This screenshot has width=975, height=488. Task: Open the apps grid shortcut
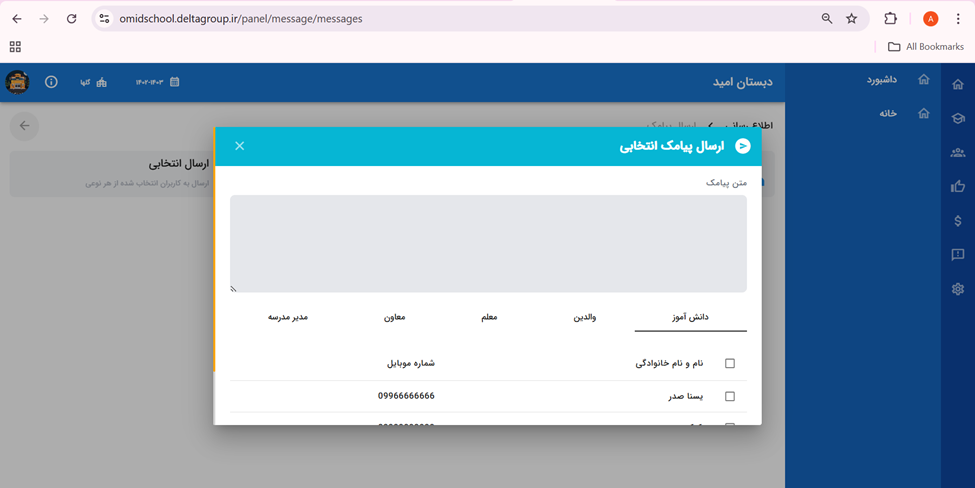[x=16, y=47]
